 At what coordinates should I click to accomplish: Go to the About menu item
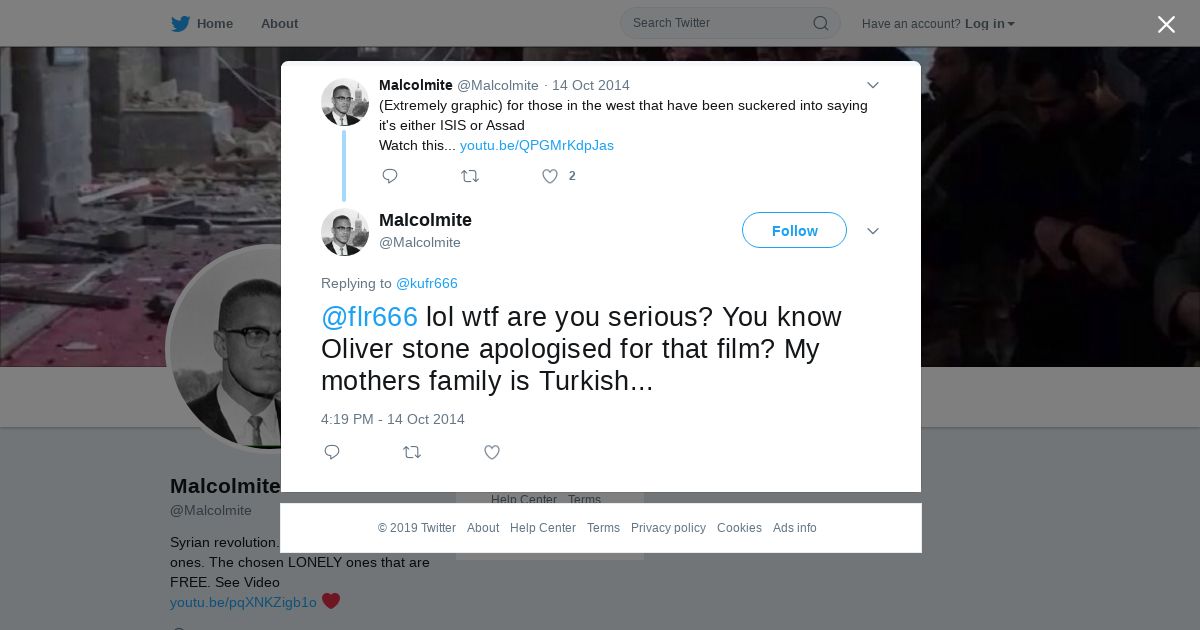click(279, 24)
